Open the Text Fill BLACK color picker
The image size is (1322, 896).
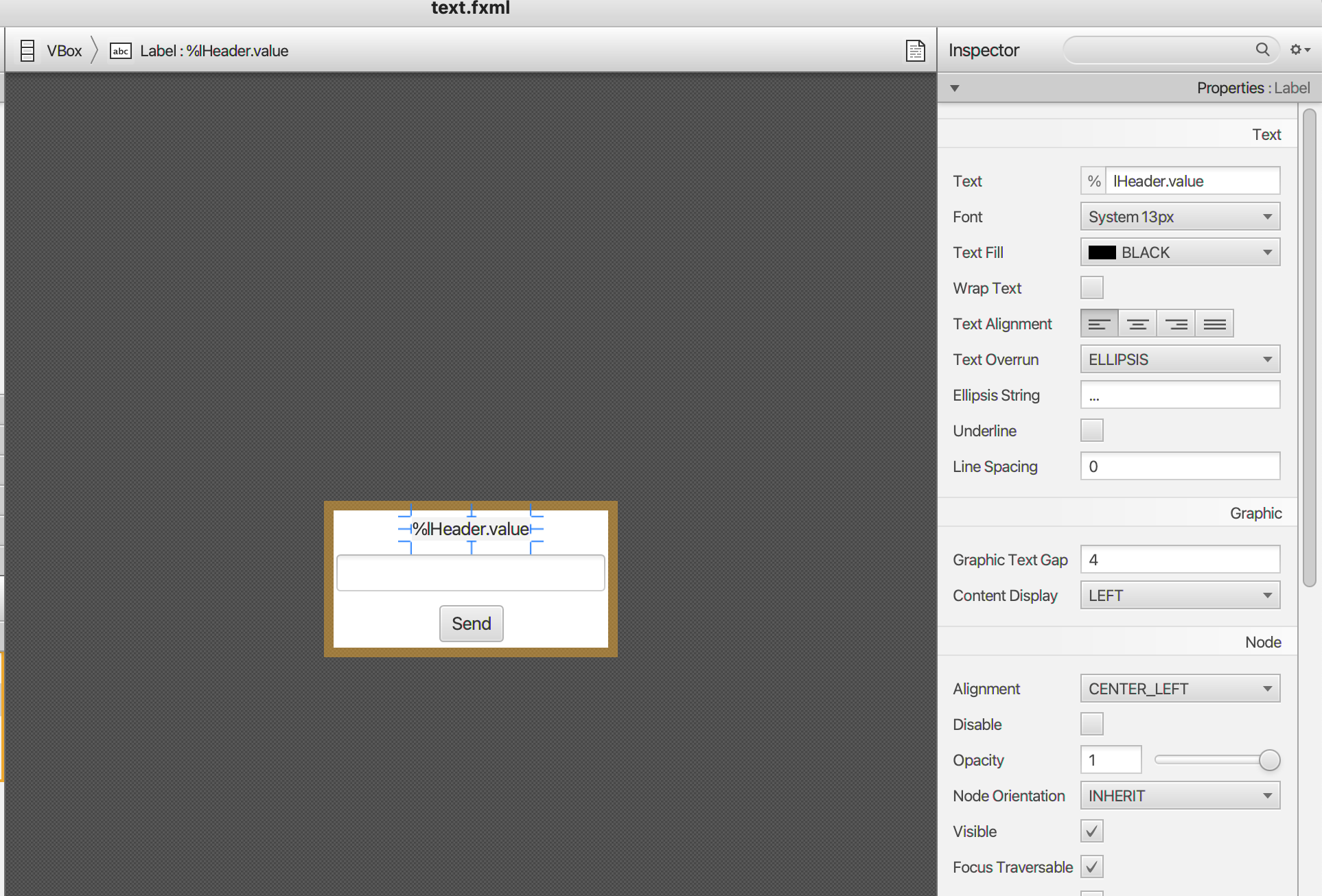[1180, 252]
